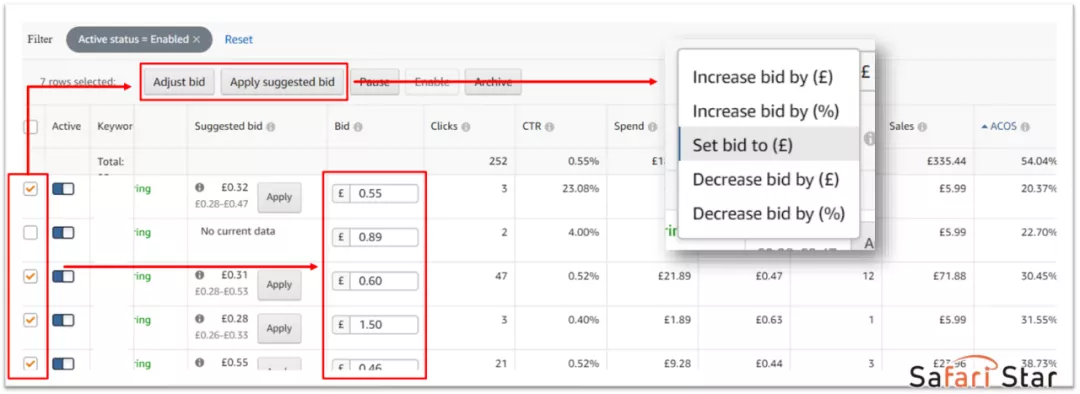Click the Reset filter link
The height and width of the screenshot is (394, 1080).
pyautogui.click(x=238, y=40)
